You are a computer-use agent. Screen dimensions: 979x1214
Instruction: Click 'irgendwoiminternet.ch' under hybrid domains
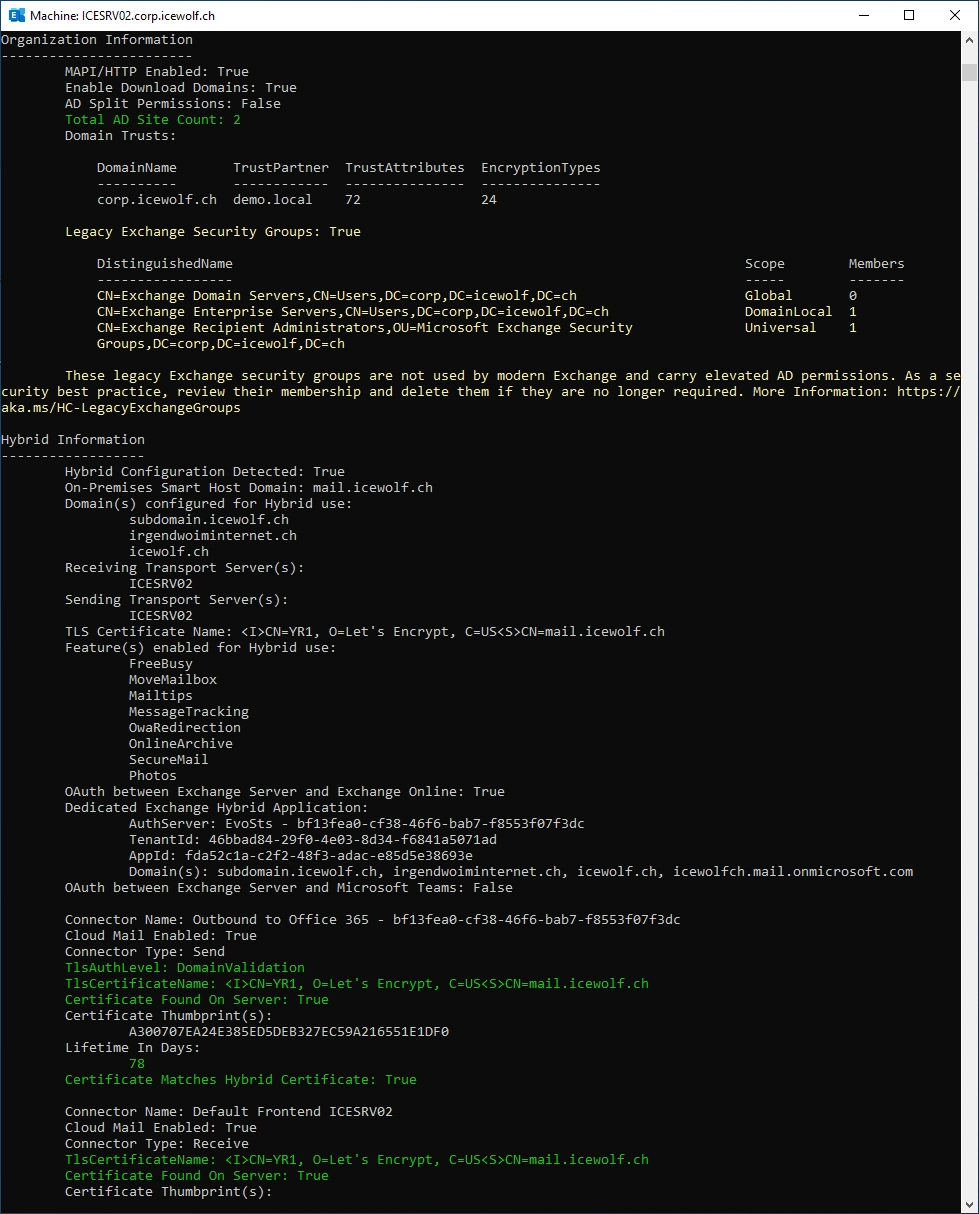(x=213, y=536)
